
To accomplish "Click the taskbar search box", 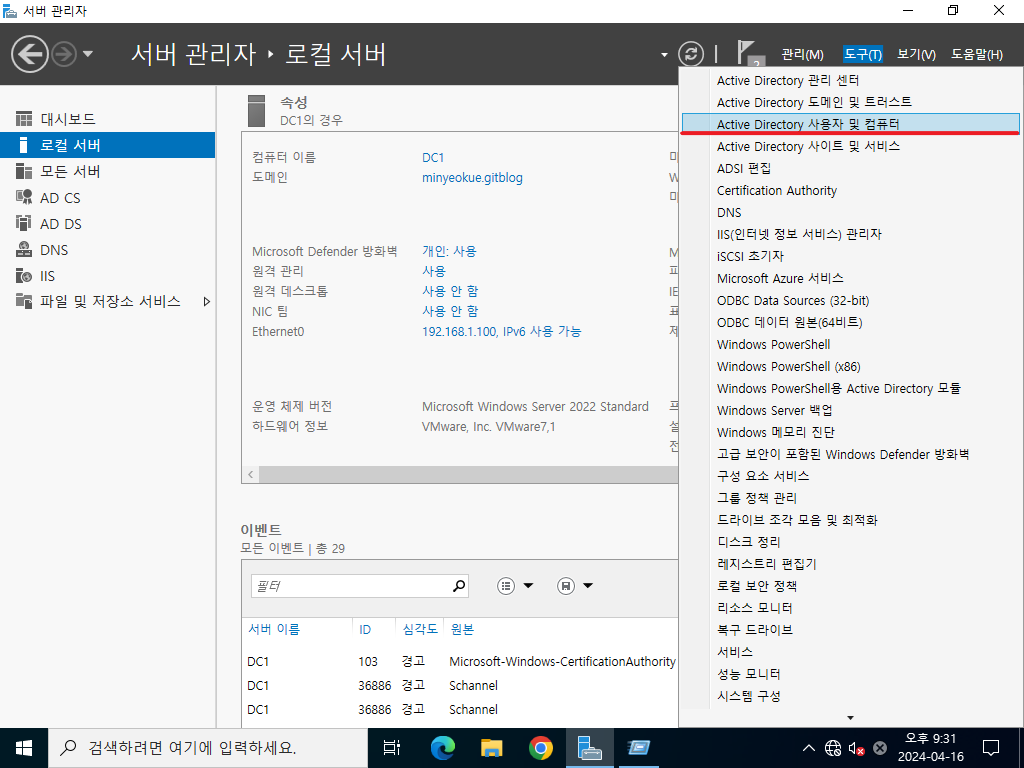I will (x=208, y=748).
